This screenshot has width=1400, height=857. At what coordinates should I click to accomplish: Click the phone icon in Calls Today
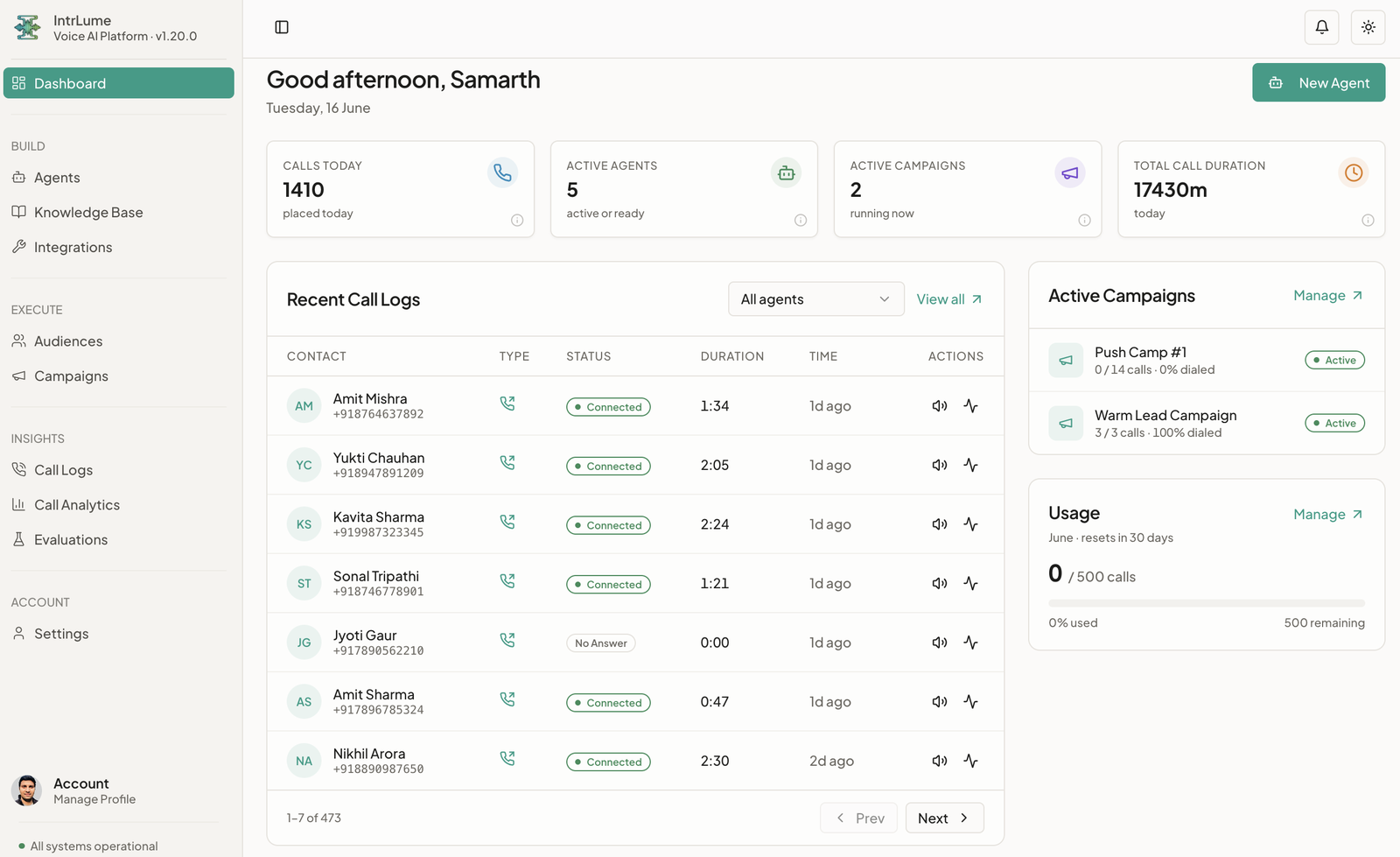tap(502, 172)
